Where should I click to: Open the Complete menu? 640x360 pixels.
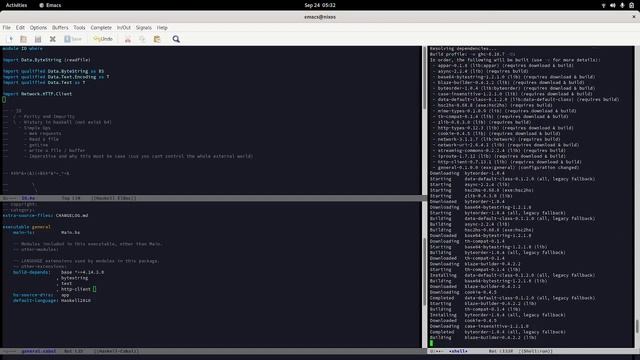point(101,28)
